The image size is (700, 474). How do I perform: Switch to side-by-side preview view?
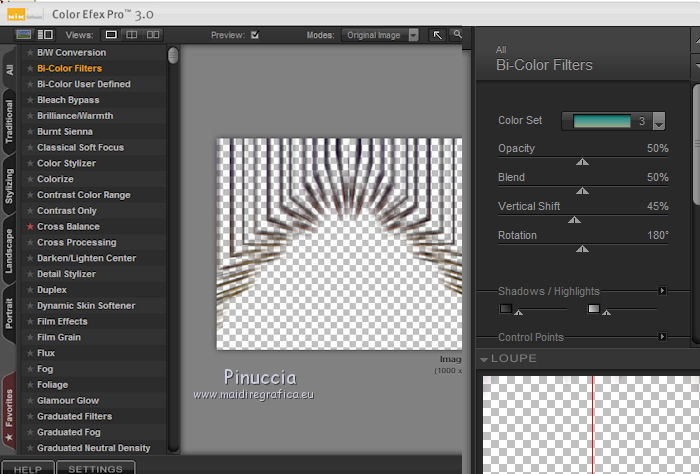[x=154, y=34]
